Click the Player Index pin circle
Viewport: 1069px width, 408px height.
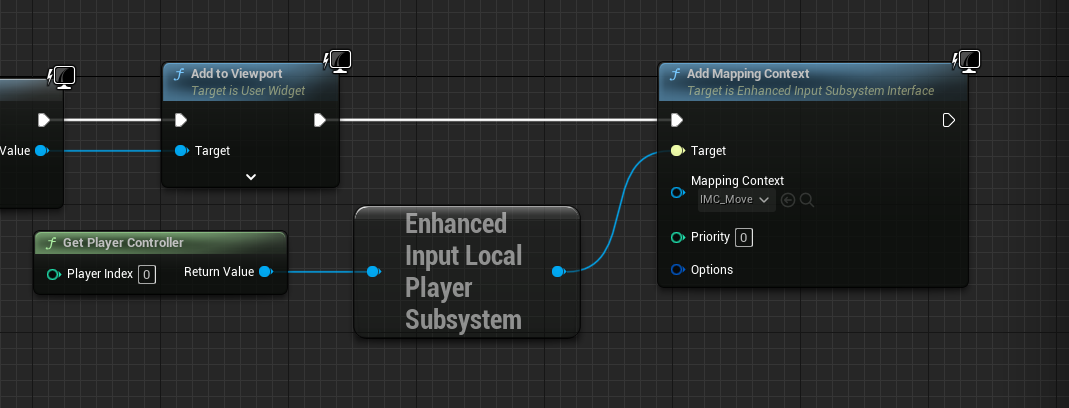coord(53,274)
